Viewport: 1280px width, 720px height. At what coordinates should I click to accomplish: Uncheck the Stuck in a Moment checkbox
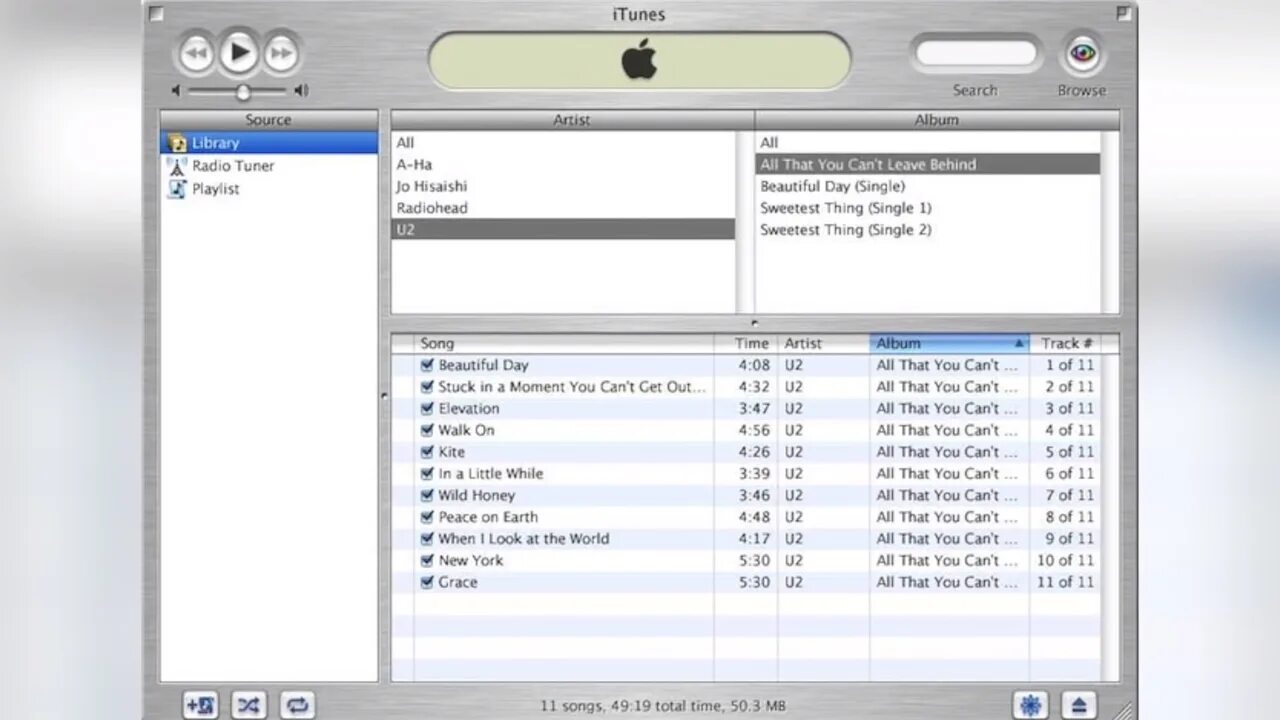point(427,387)
